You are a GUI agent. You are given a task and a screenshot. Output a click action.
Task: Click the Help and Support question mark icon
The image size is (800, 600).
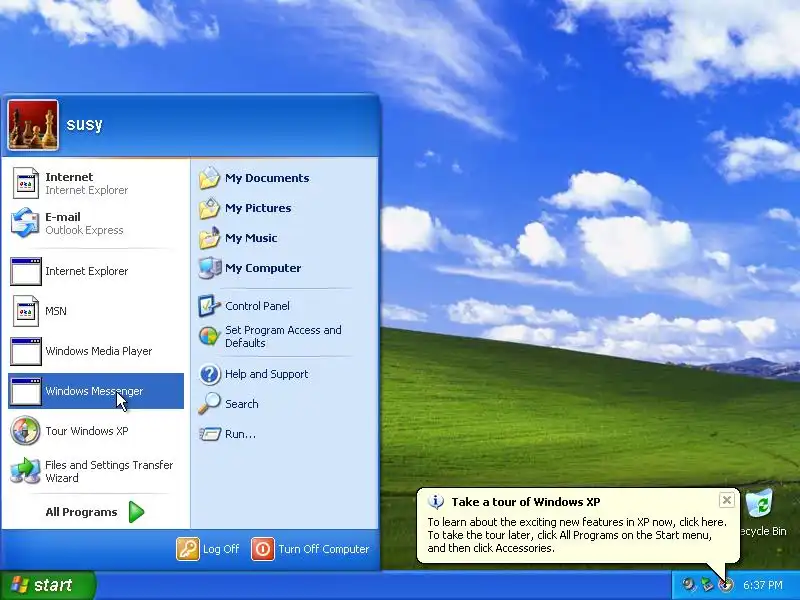click(x=209, y=374)
